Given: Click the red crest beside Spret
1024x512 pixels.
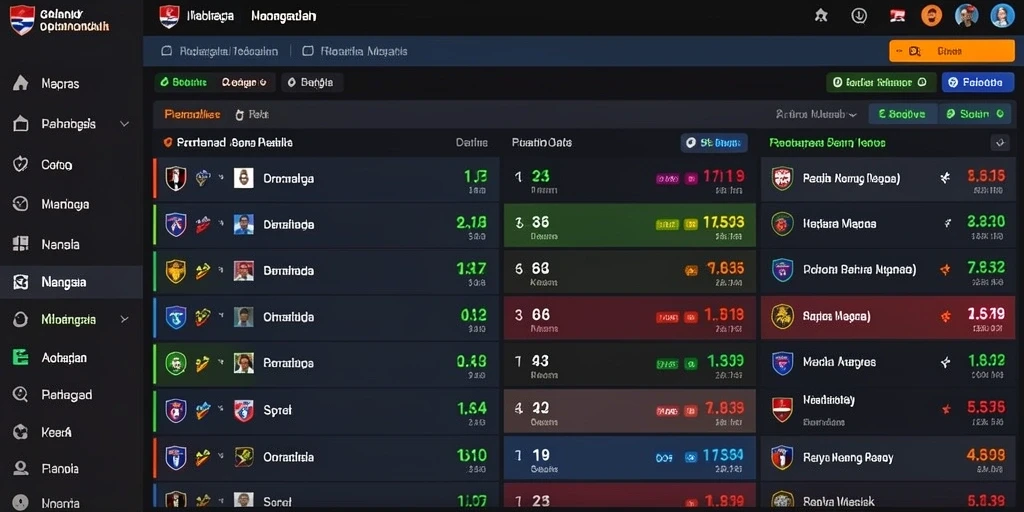Looking at the screenshot, I should [x=244, y=410].
